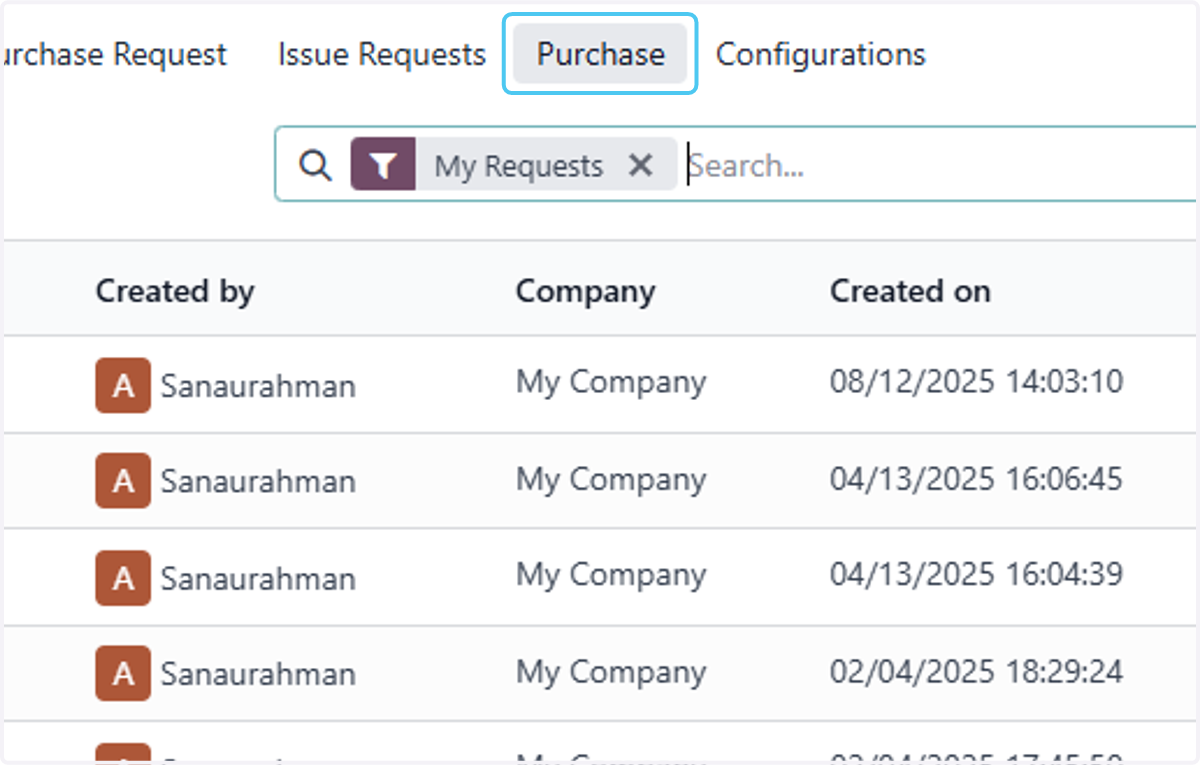Viewport: 1200px width, 765px height.
Task: Open the record dated 02/04/2025 18:29:24
Action: click(x=976, y=671)
